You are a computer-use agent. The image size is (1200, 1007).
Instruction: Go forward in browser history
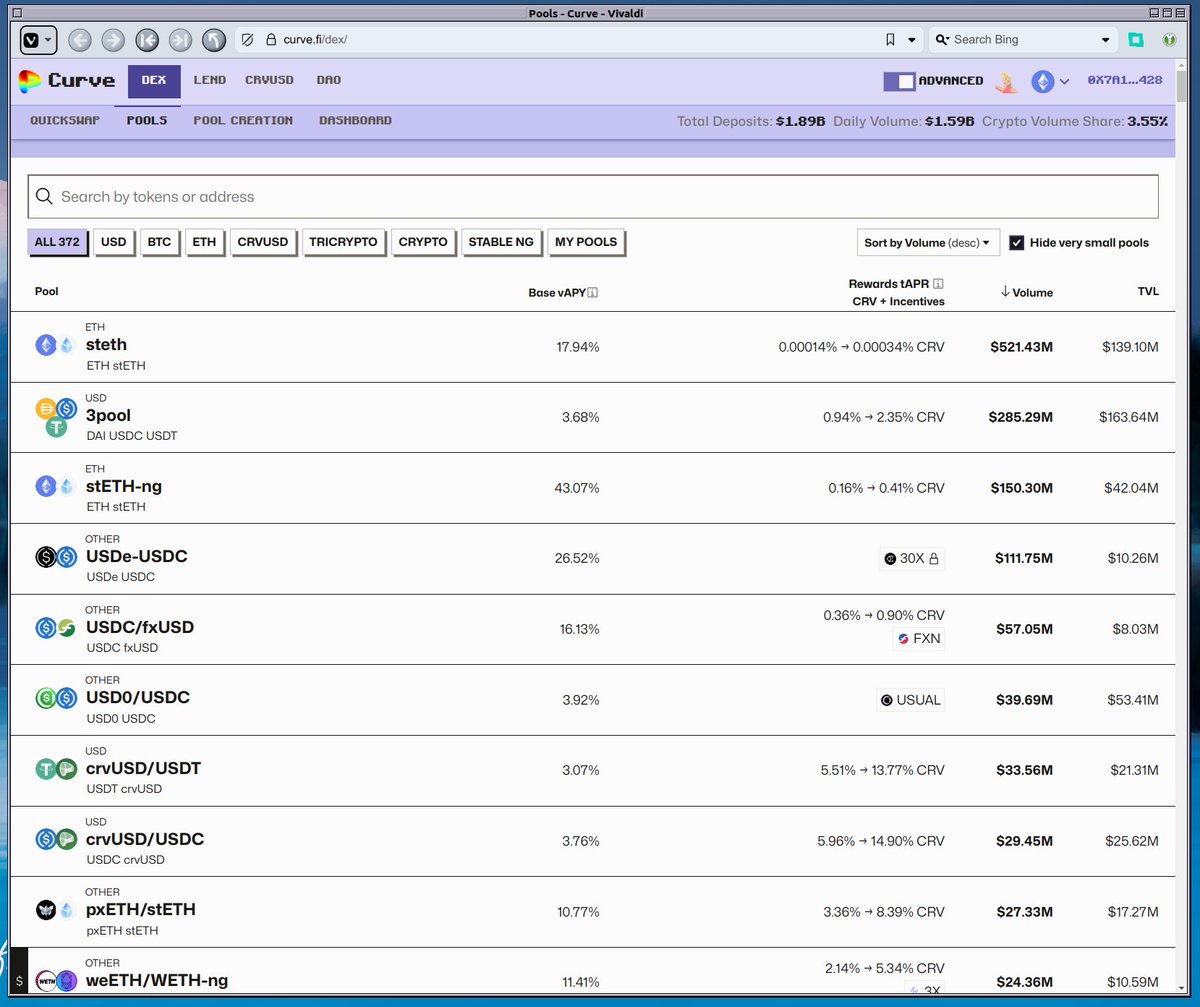(x=113, y=40)
